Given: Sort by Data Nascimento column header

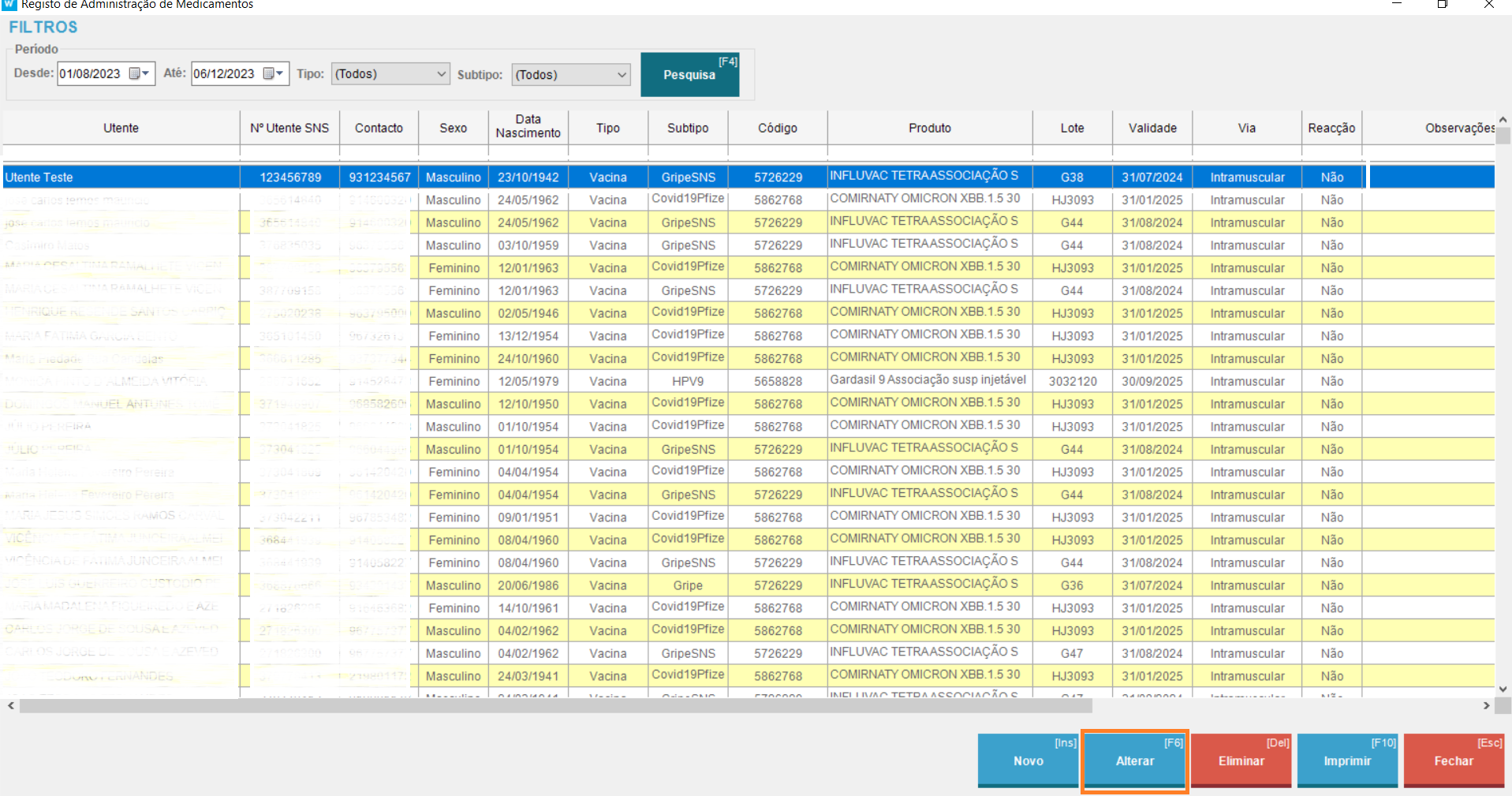Looking at the screenshot, I should 528,126.
